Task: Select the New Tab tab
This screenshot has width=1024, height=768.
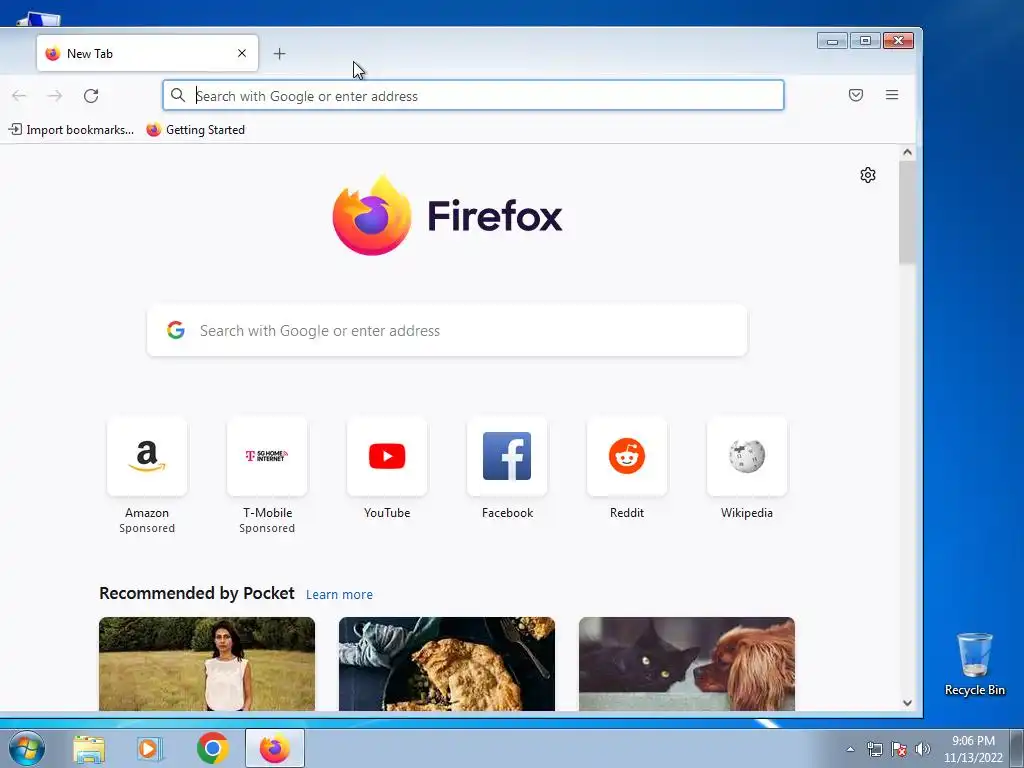Action: click(x=148, y=54)
